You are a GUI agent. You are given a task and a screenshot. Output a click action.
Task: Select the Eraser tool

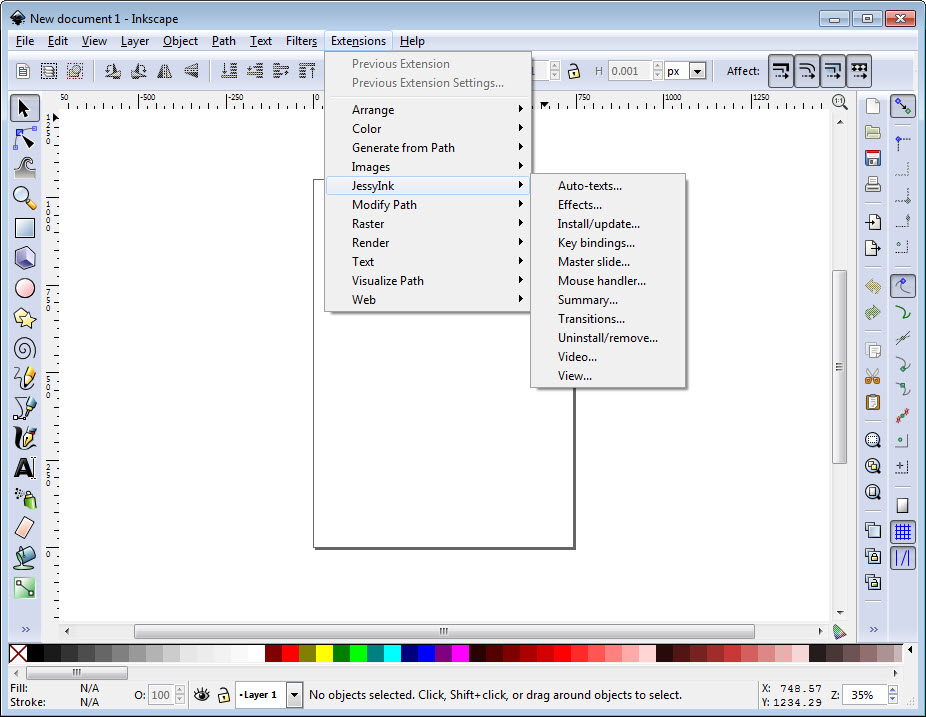24,528
